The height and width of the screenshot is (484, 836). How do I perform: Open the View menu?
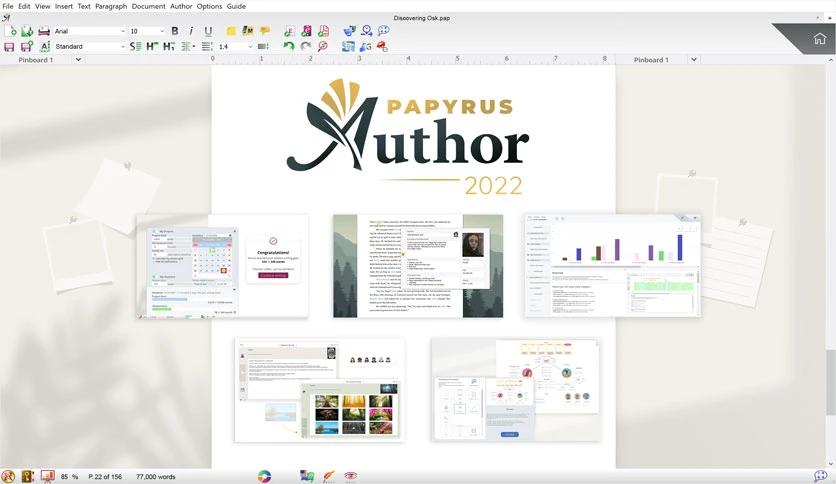point(43,6)
